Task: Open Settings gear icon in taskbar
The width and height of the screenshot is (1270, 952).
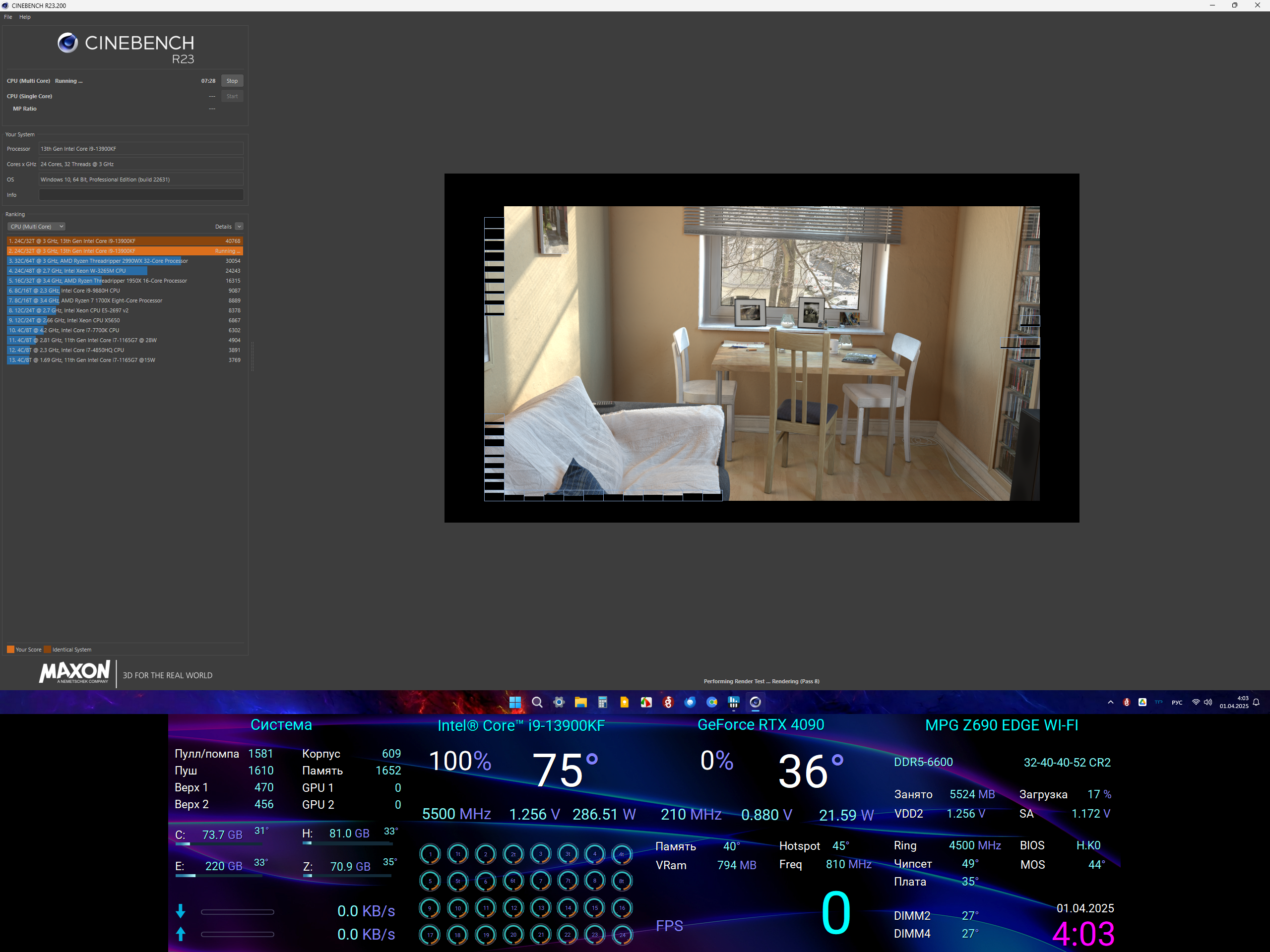Action: click(x=559, y=703)
